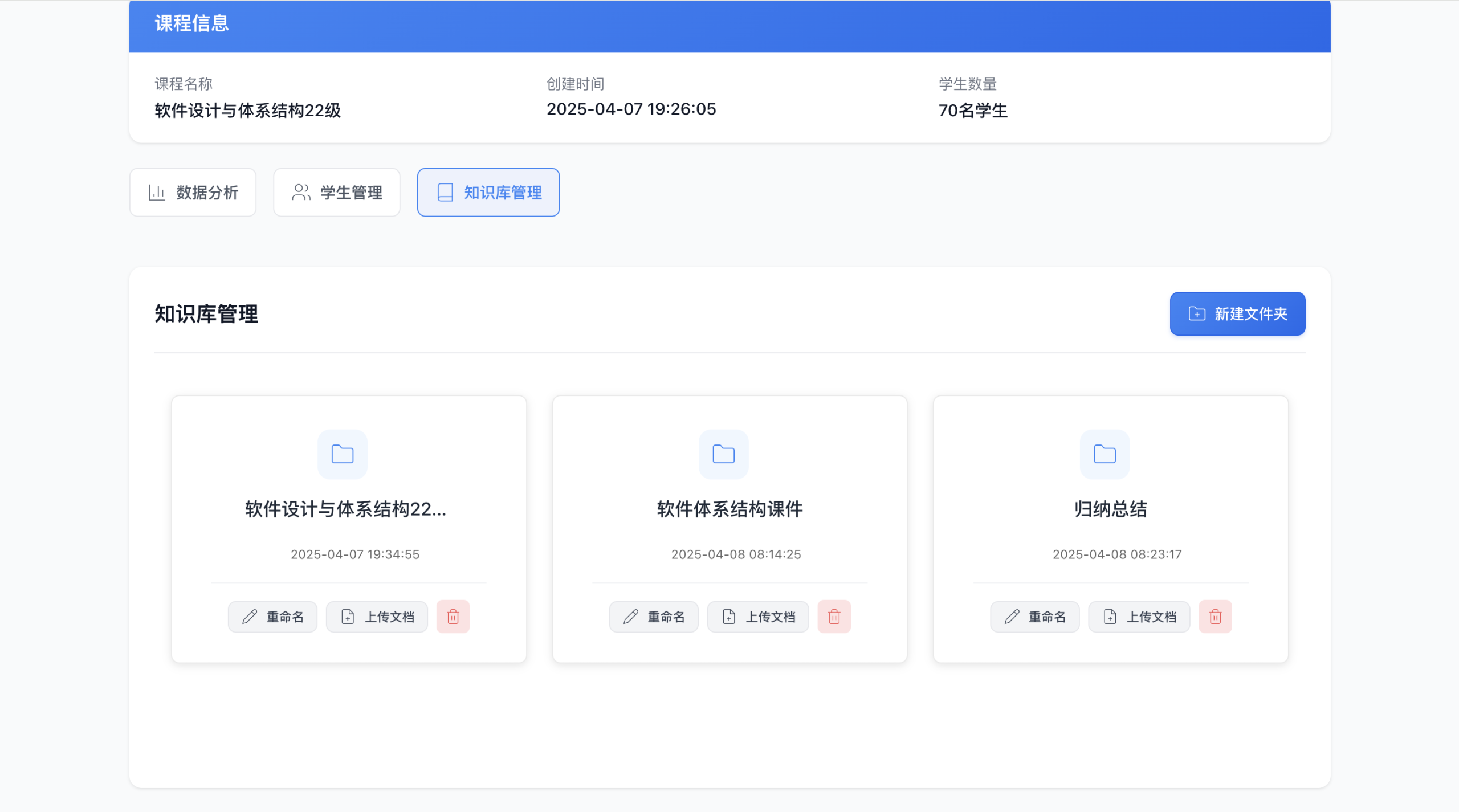This screenshot has height=812, width=1459.
Task: Open the 归纳总结 folder icon
Action: 1104,454
